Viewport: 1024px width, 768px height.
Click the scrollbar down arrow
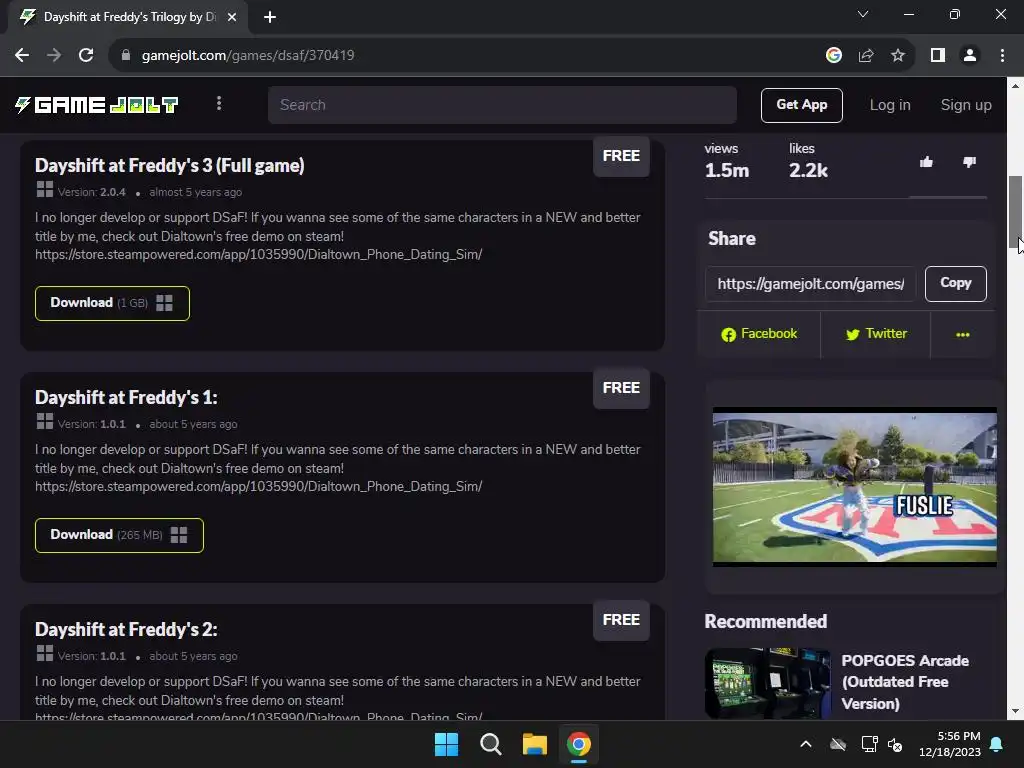[1015, 711]
